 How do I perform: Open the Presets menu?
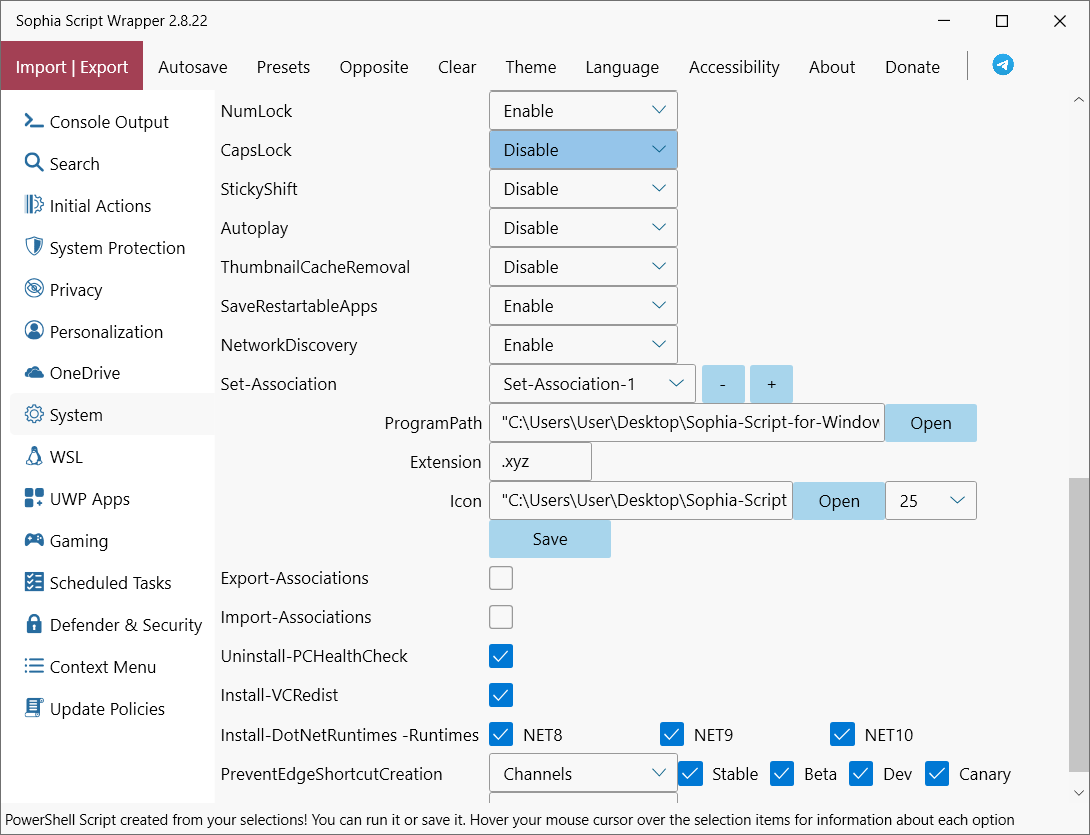[x=283, y=67]
